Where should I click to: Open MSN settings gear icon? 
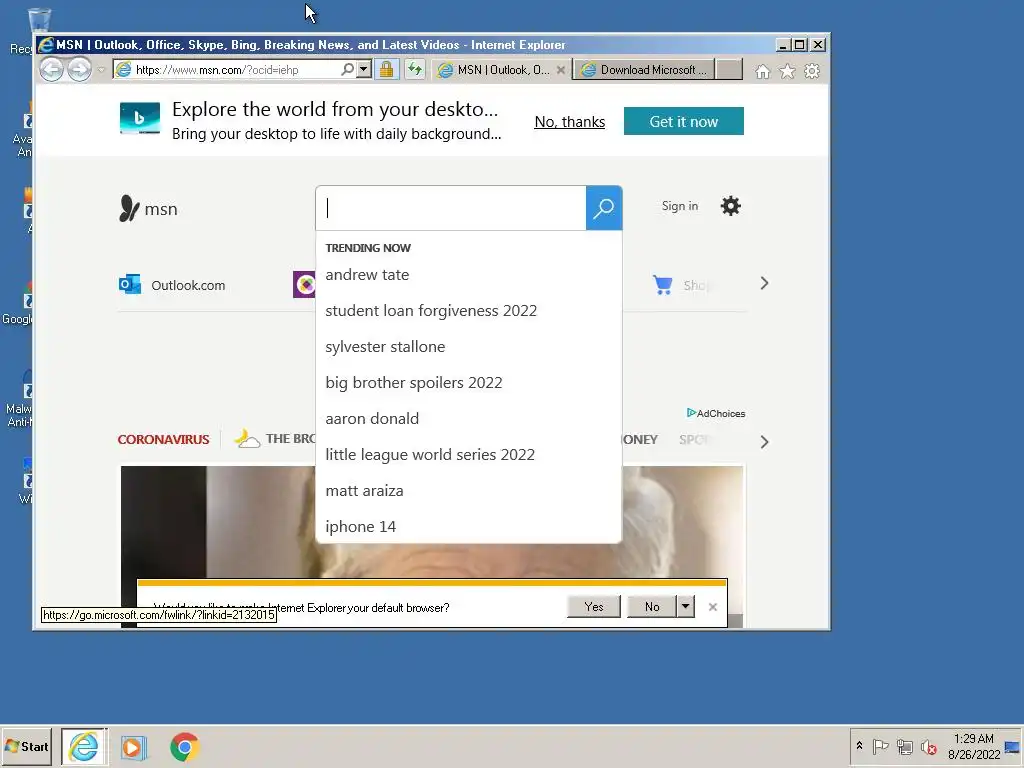731,206
